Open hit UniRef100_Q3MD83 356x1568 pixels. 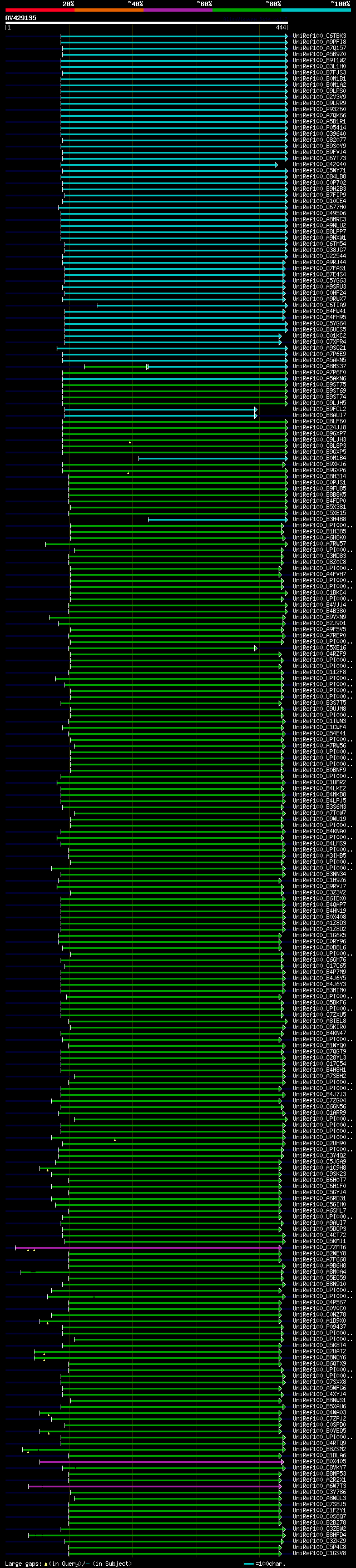(319, 556)
